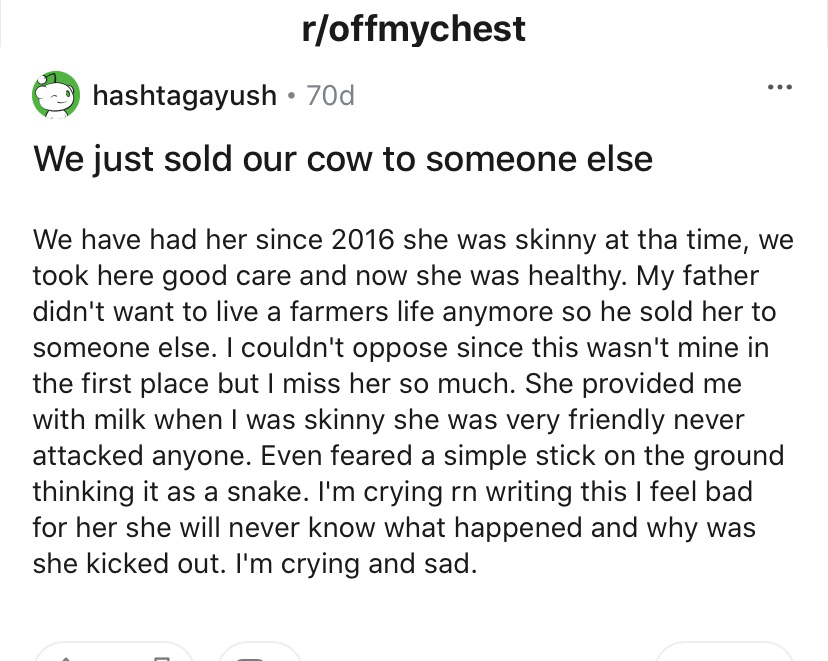
Task: Click the 70d post timestamp
Action: point(330,96)
